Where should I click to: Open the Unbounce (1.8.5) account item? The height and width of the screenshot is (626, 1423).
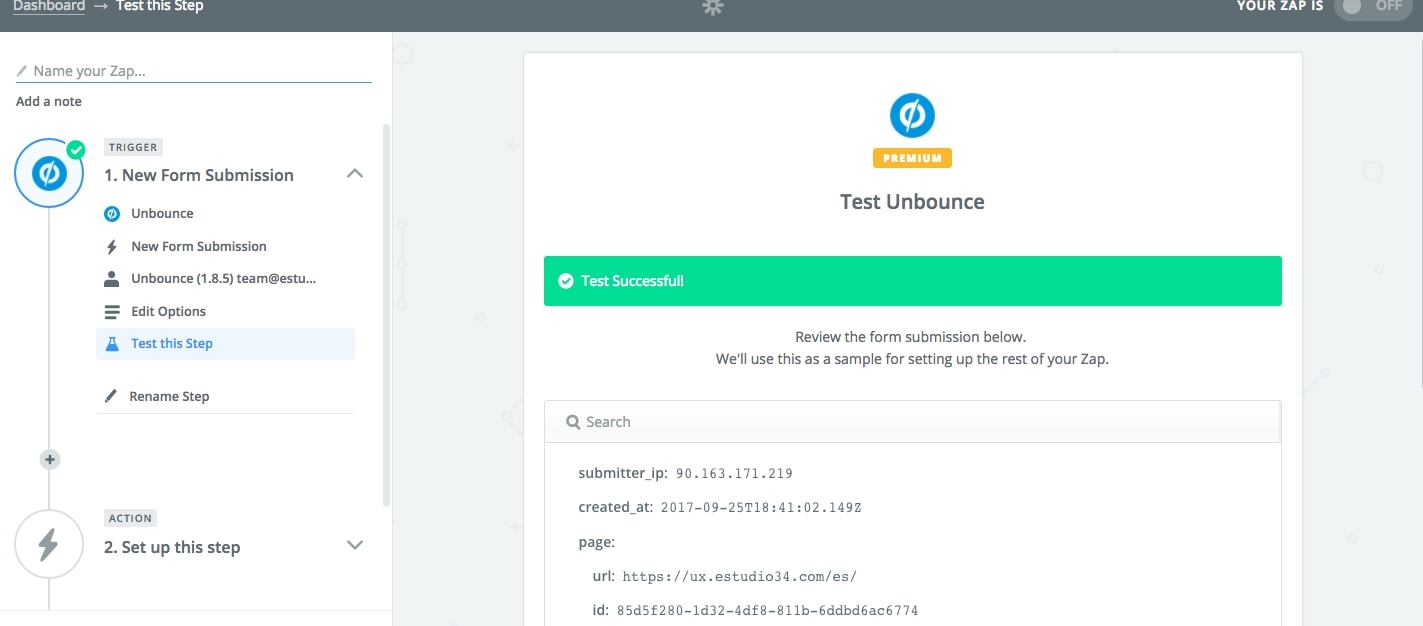224,279
